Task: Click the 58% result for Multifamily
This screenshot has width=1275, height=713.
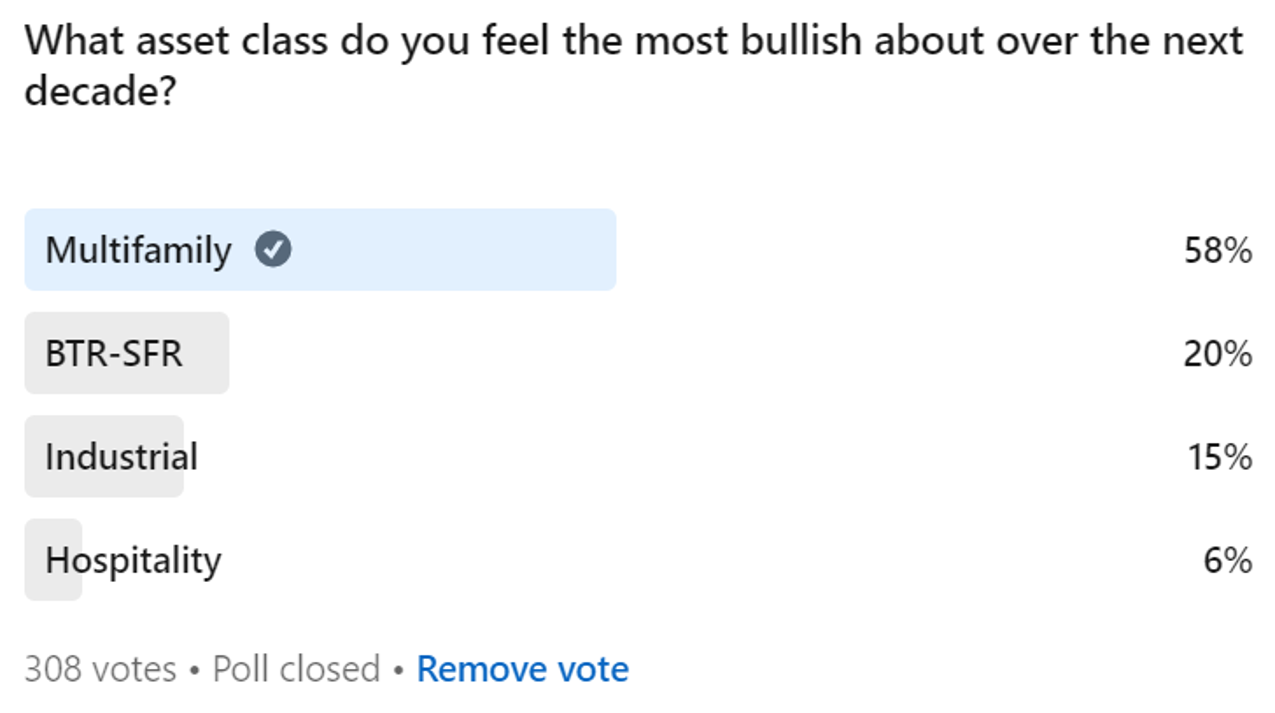Action: point(1217,250)
